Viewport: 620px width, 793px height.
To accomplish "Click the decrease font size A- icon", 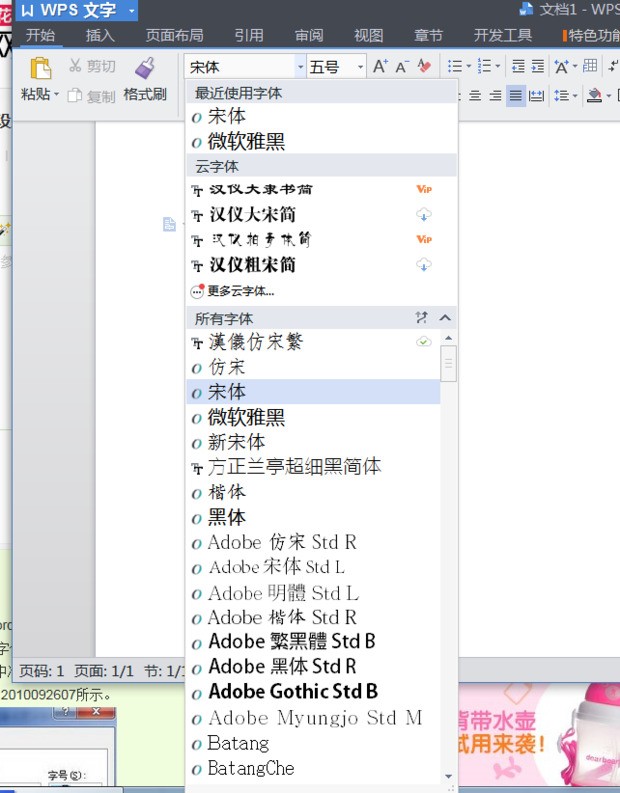I will tap(403, 66).
